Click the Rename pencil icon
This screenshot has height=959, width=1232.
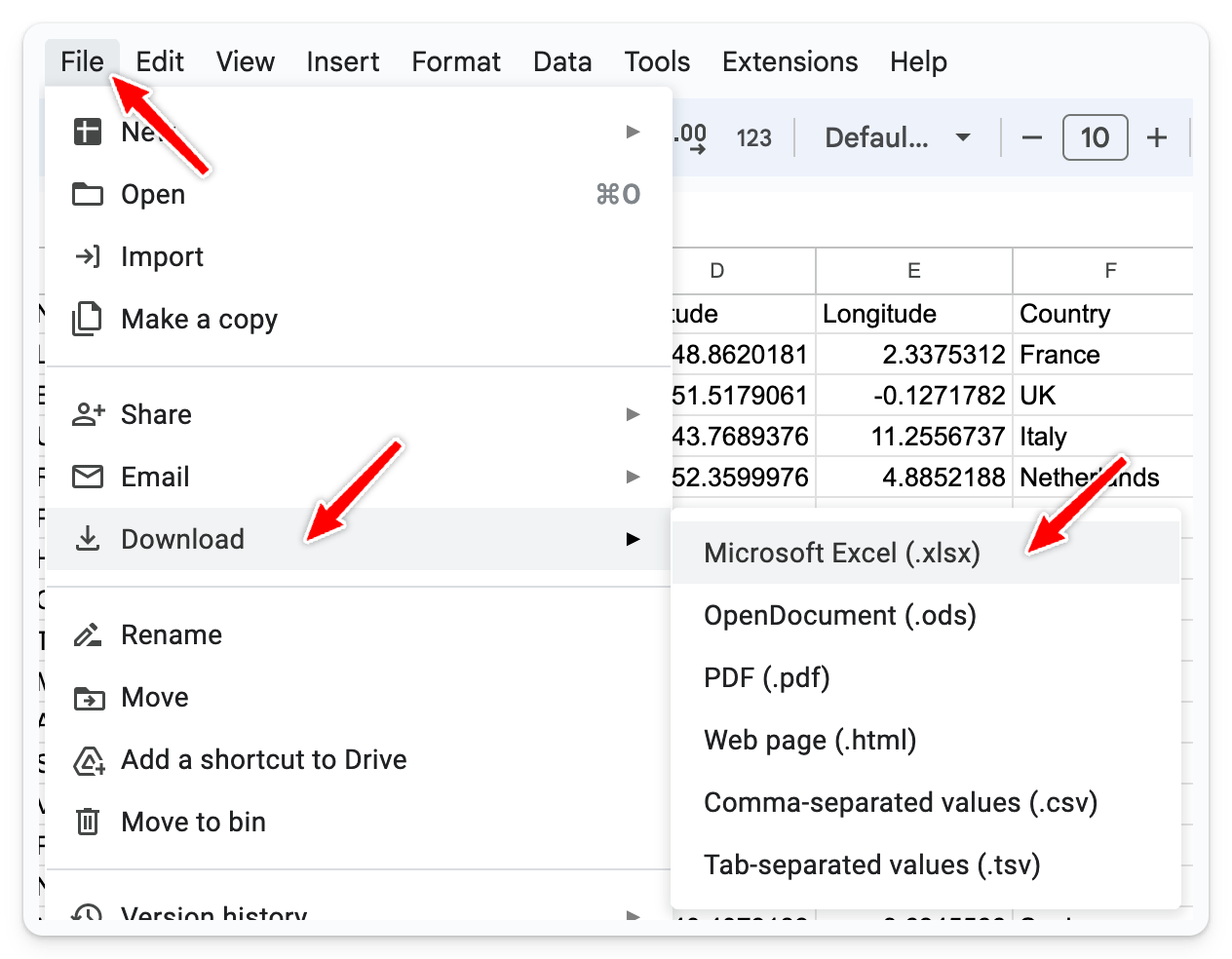[88, 635]
